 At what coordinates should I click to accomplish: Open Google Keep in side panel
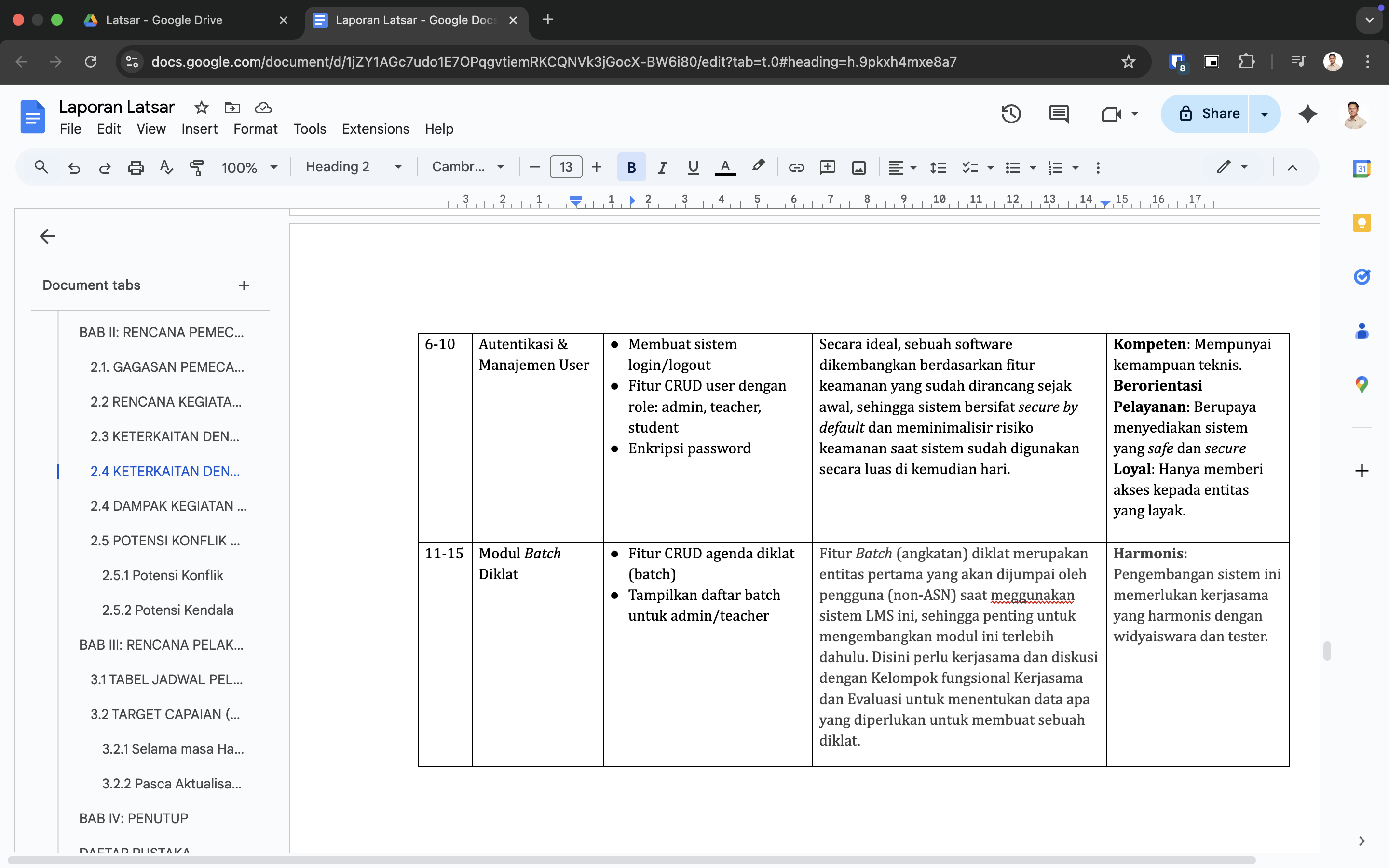pos(1362,223)
